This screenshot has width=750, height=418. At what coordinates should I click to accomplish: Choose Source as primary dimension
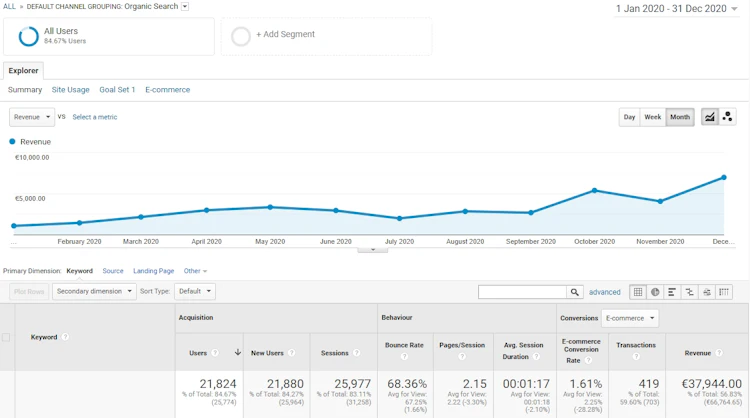[113, 271]
